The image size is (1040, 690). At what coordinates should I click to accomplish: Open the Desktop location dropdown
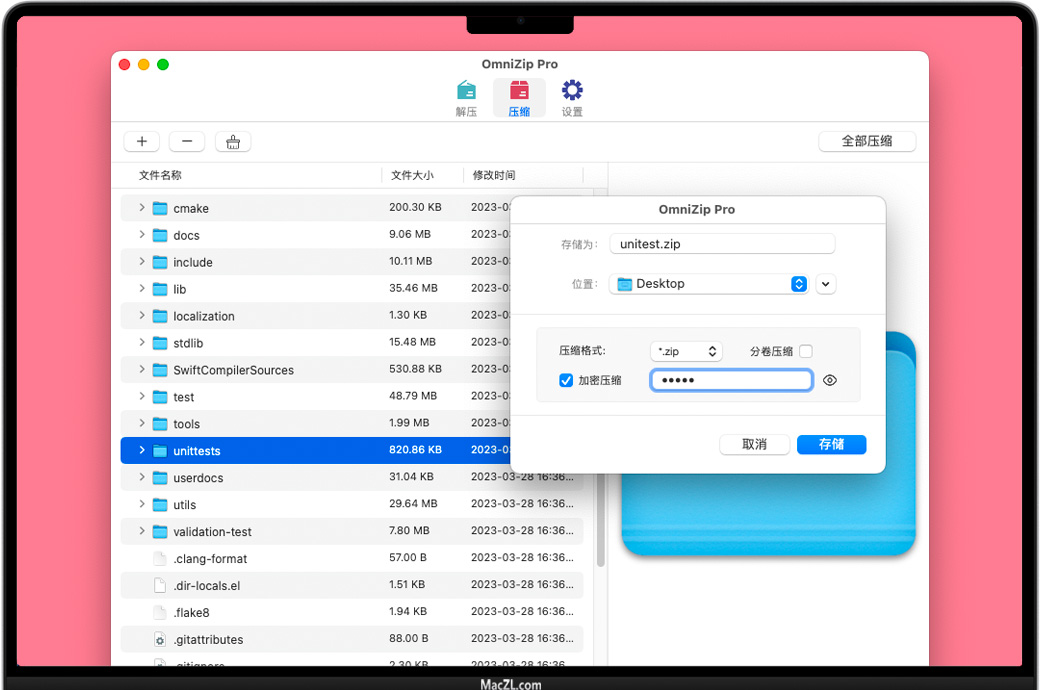click(709, 284)
